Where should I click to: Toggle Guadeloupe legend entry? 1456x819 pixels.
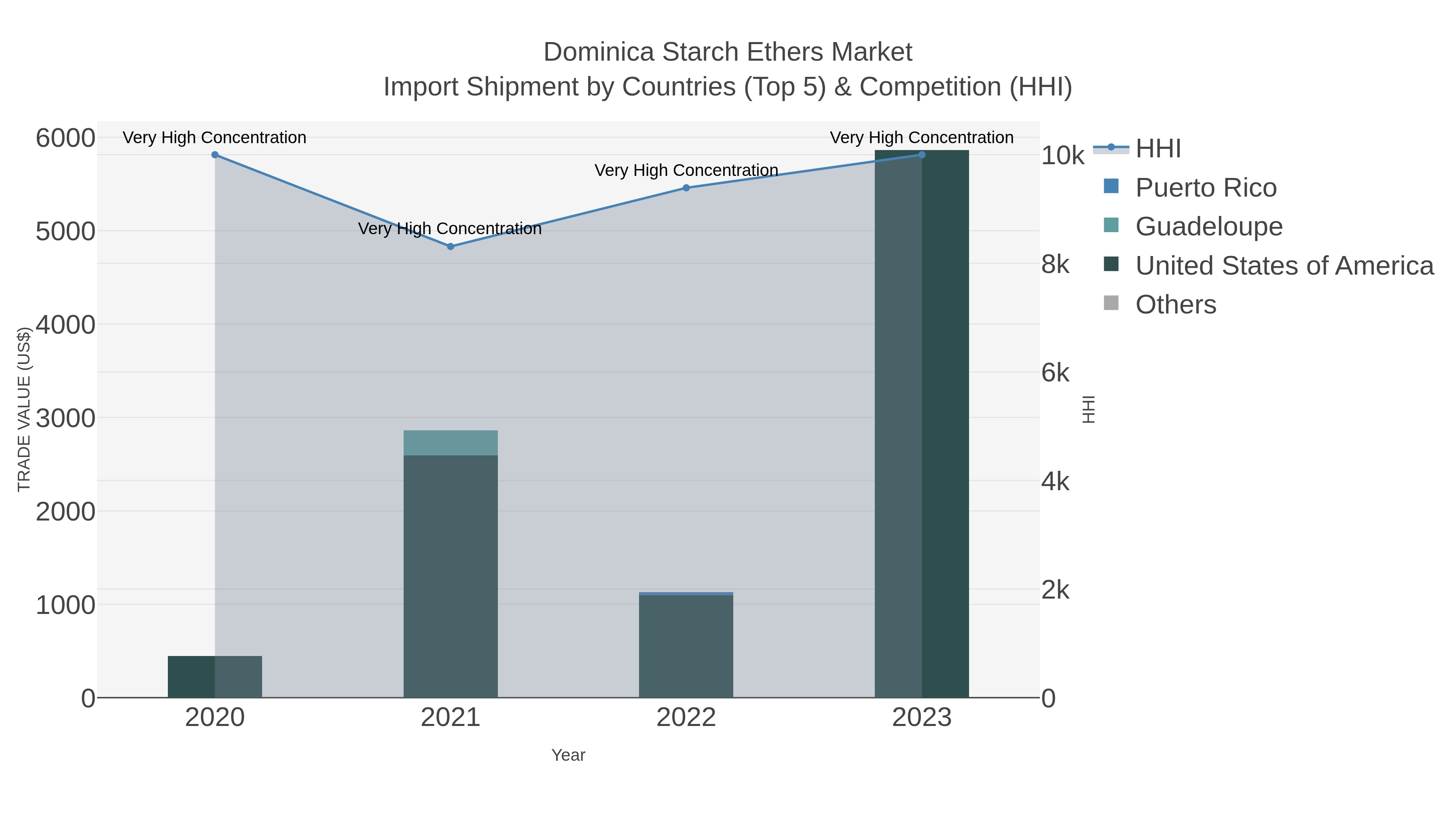tap(1193, 226)
